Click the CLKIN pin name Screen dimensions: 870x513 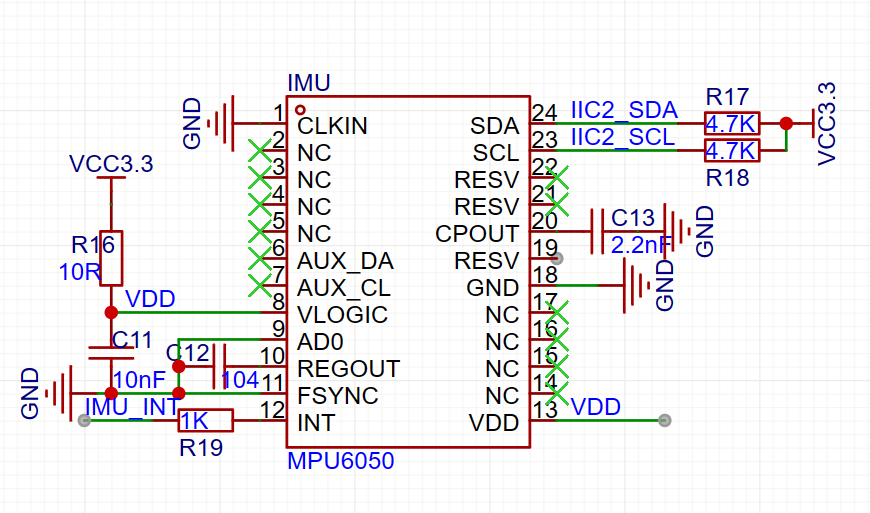click(x=332, y=126)
